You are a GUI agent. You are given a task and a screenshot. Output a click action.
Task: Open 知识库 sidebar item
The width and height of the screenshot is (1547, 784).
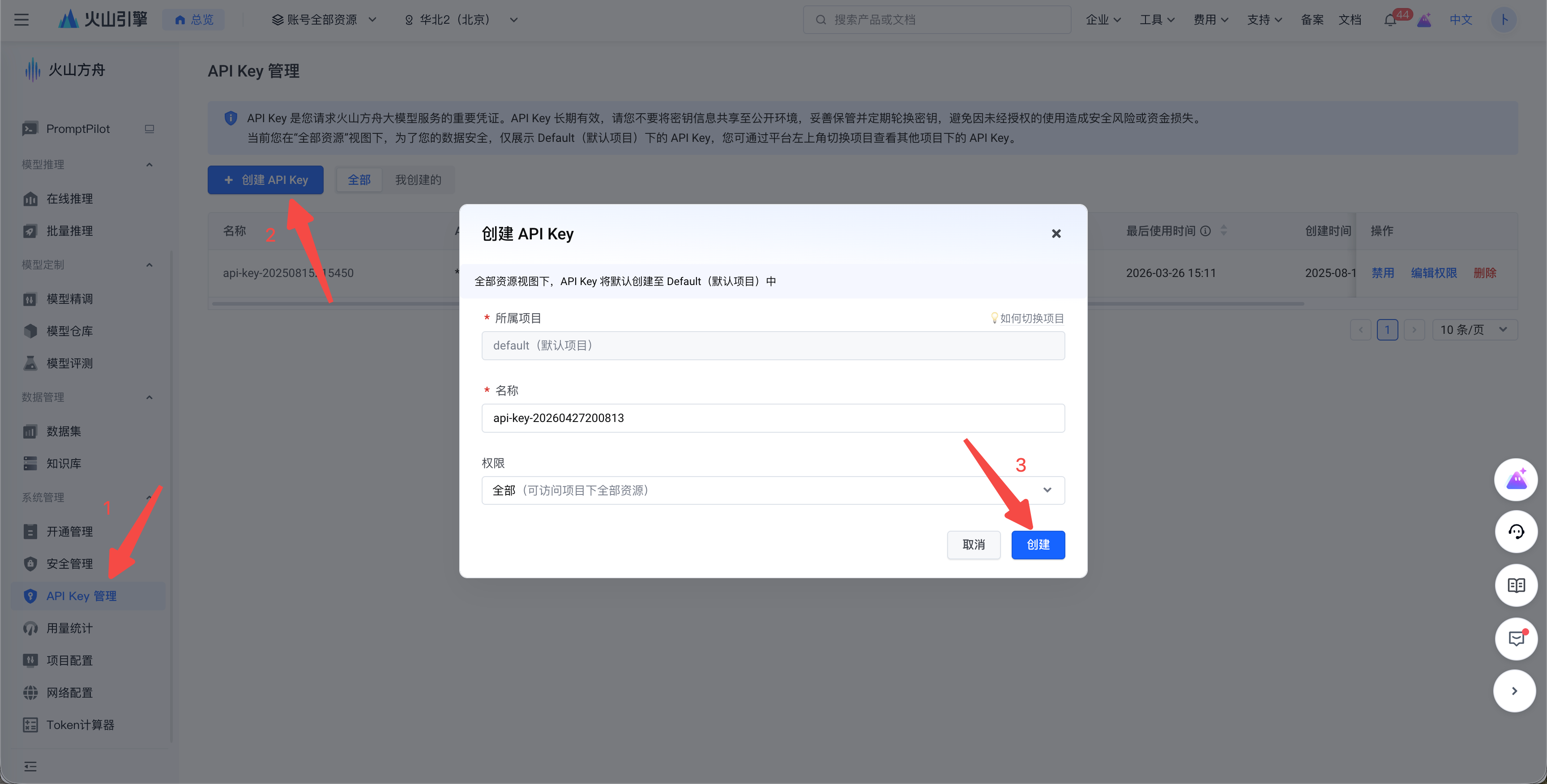[64, 464]
